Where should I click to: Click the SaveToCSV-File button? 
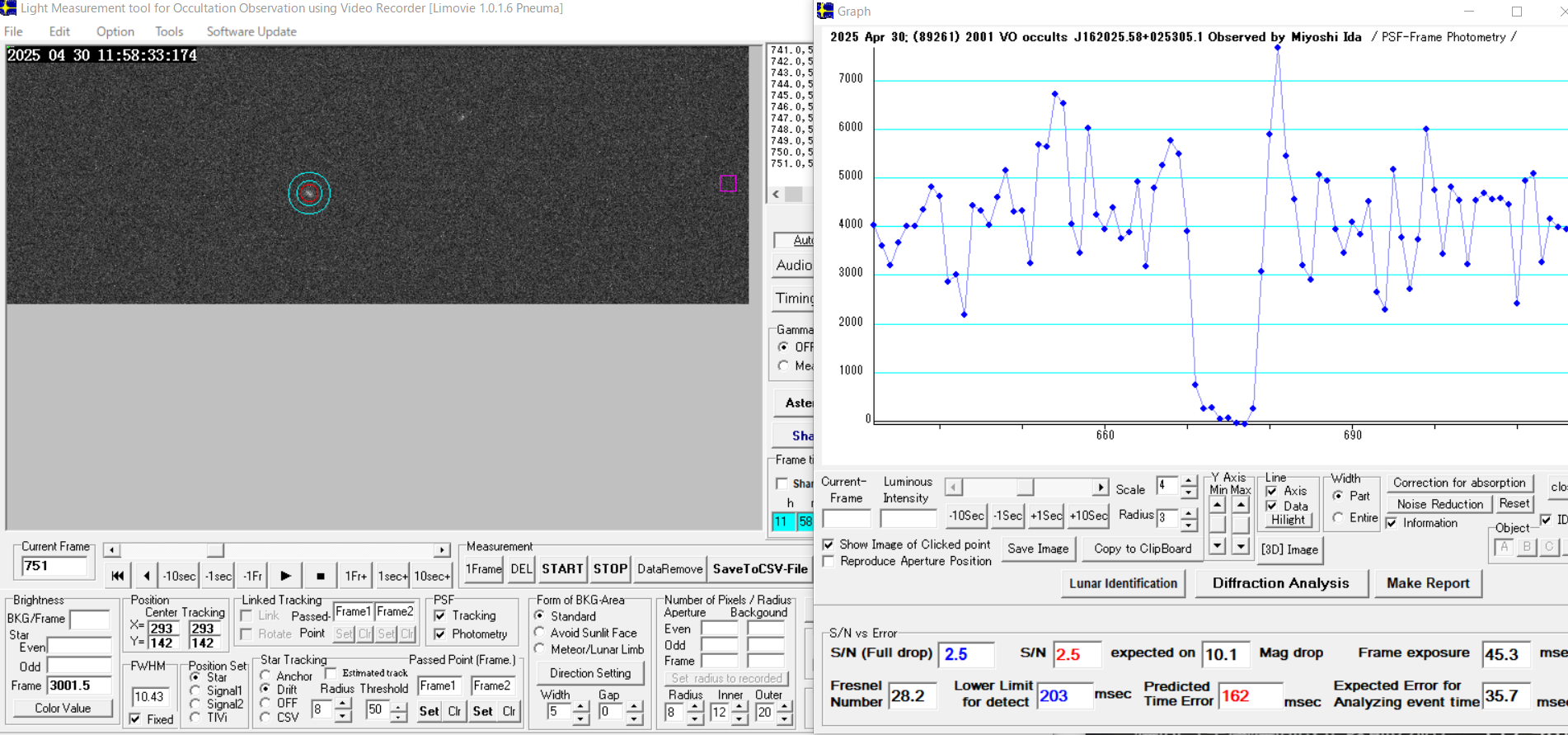tap(760, 568)
